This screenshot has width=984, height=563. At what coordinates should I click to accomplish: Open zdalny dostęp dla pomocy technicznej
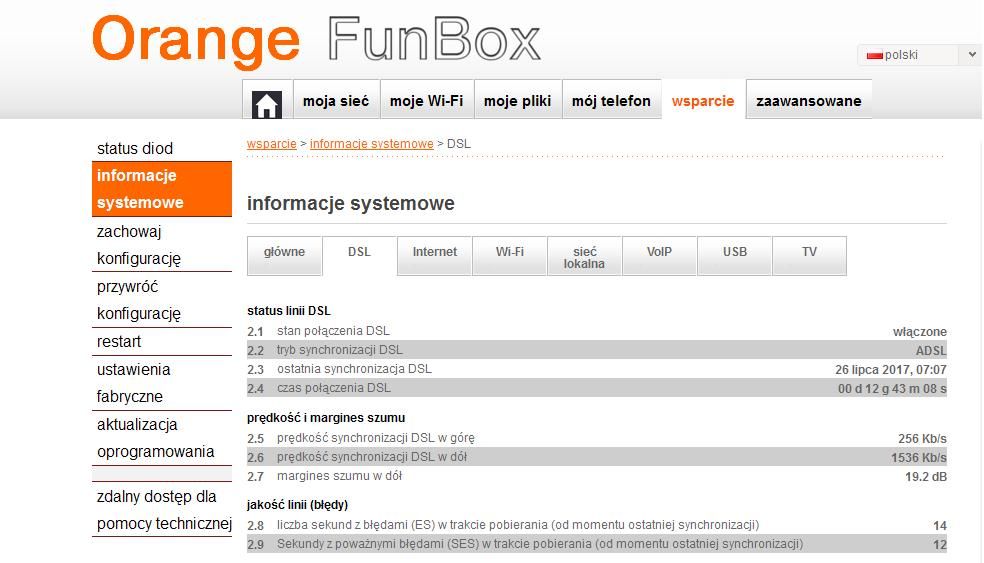coord(164,510)
